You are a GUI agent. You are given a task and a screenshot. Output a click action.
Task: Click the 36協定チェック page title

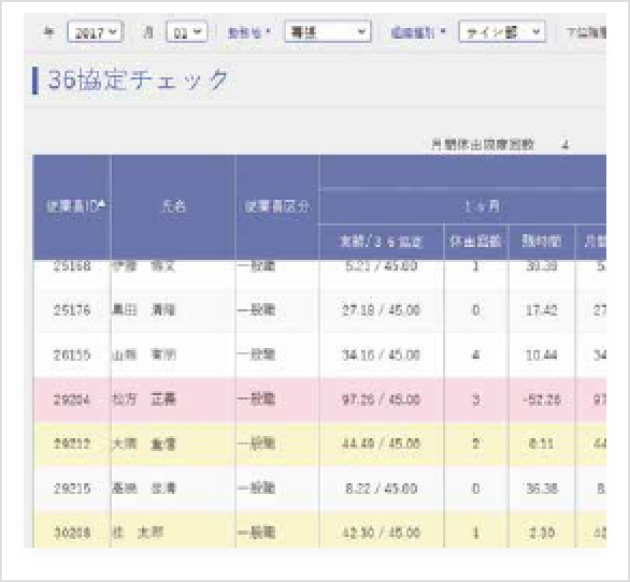pyautogui.click(x=138, y=80)
